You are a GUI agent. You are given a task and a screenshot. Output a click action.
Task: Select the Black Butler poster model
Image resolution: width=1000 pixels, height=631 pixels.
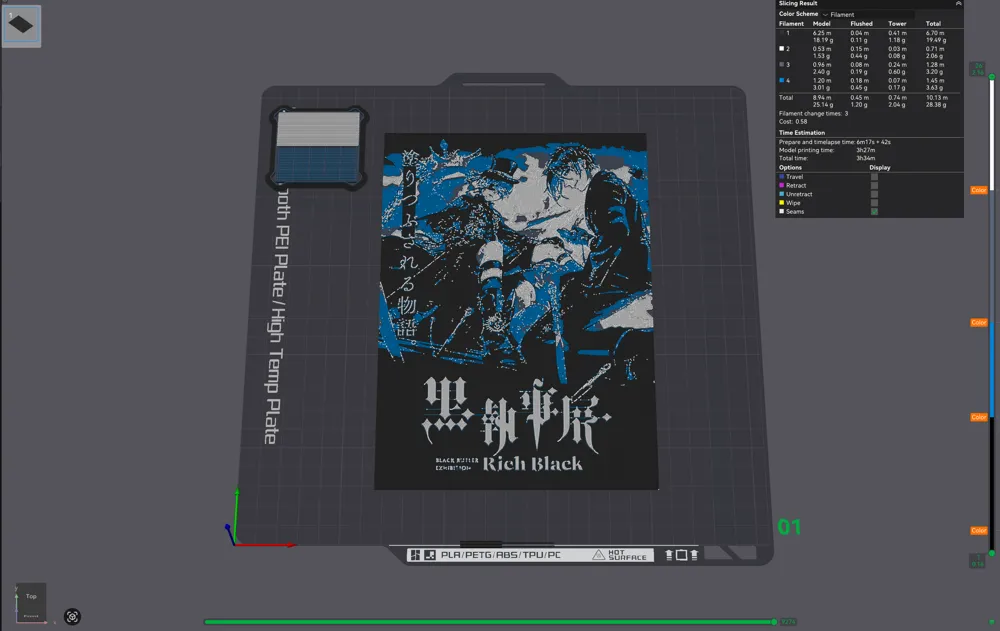[x=516, y=311]
